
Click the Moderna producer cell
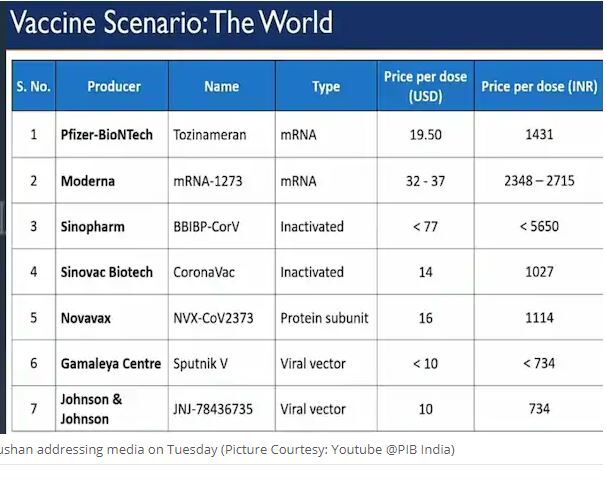click(87, 181)
